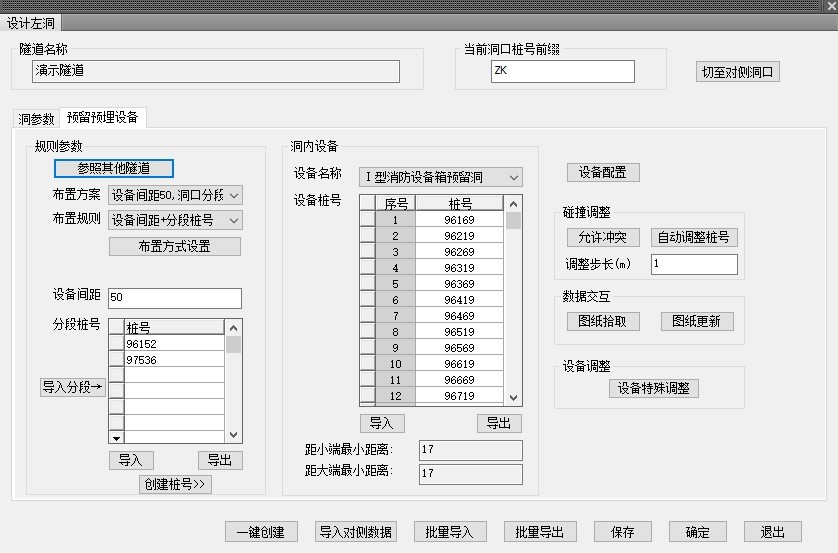Select device stake cell 96319
The height and width of the screenshot is (553, 838).
point(459,268)
